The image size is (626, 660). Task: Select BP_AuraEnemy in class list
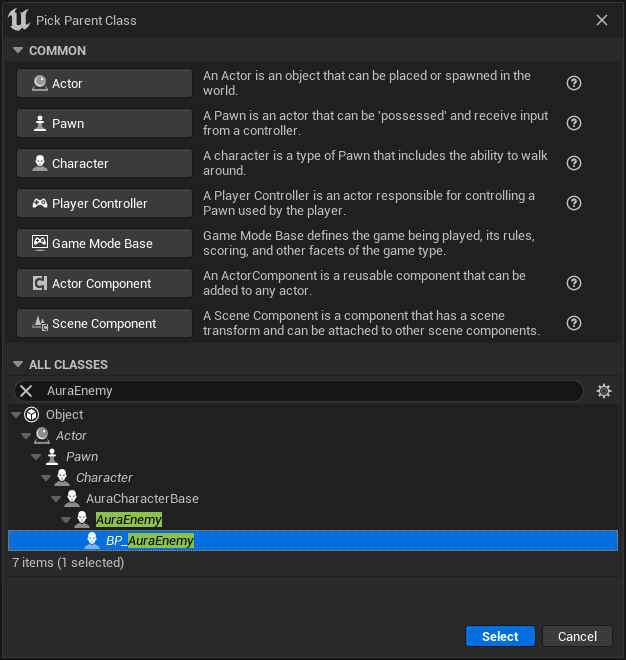coord(150,541)
